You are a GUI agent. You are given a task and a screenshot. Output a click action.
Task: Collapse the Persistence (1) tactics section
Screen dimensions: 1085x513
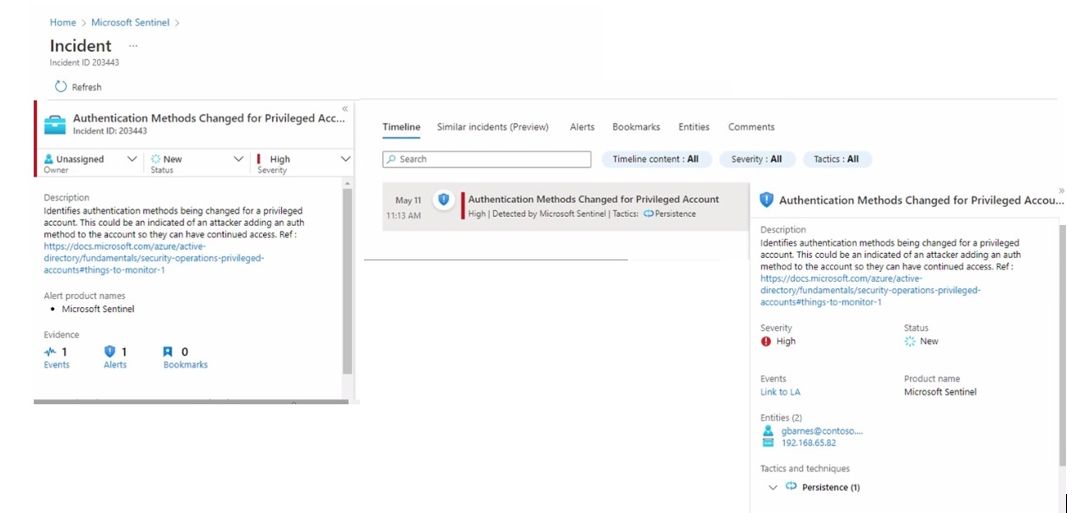(x=773, y=487)
